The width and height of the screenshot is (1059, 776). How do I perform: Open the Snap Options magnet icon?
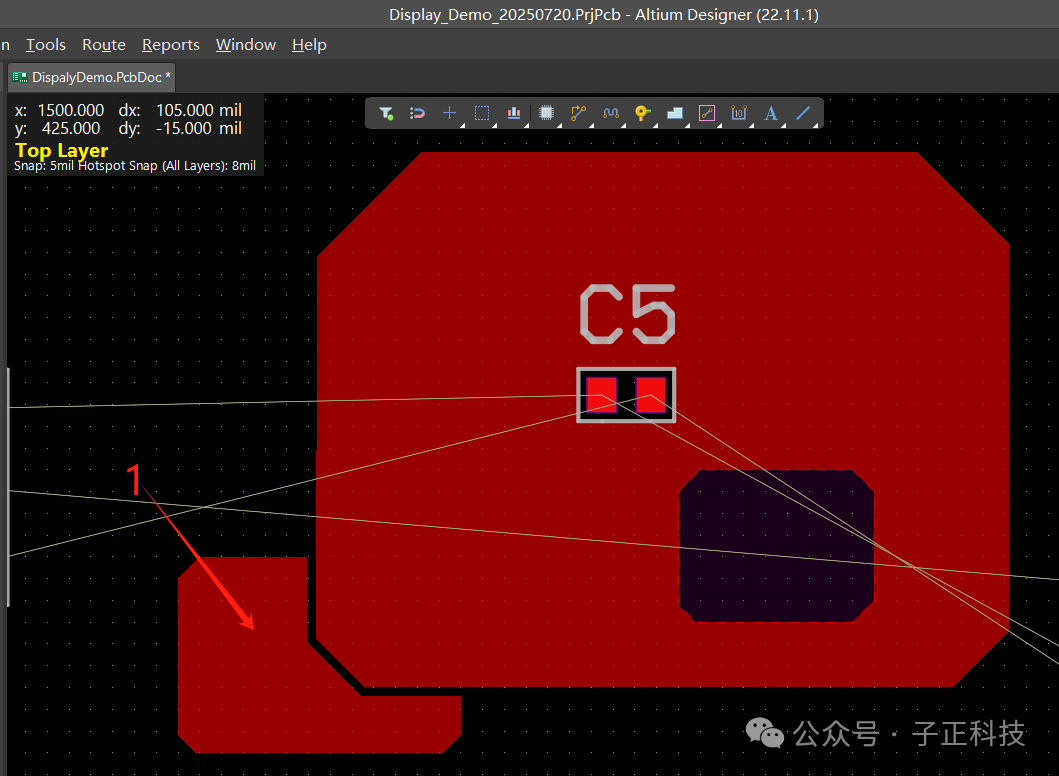click(x=417, y=113)
